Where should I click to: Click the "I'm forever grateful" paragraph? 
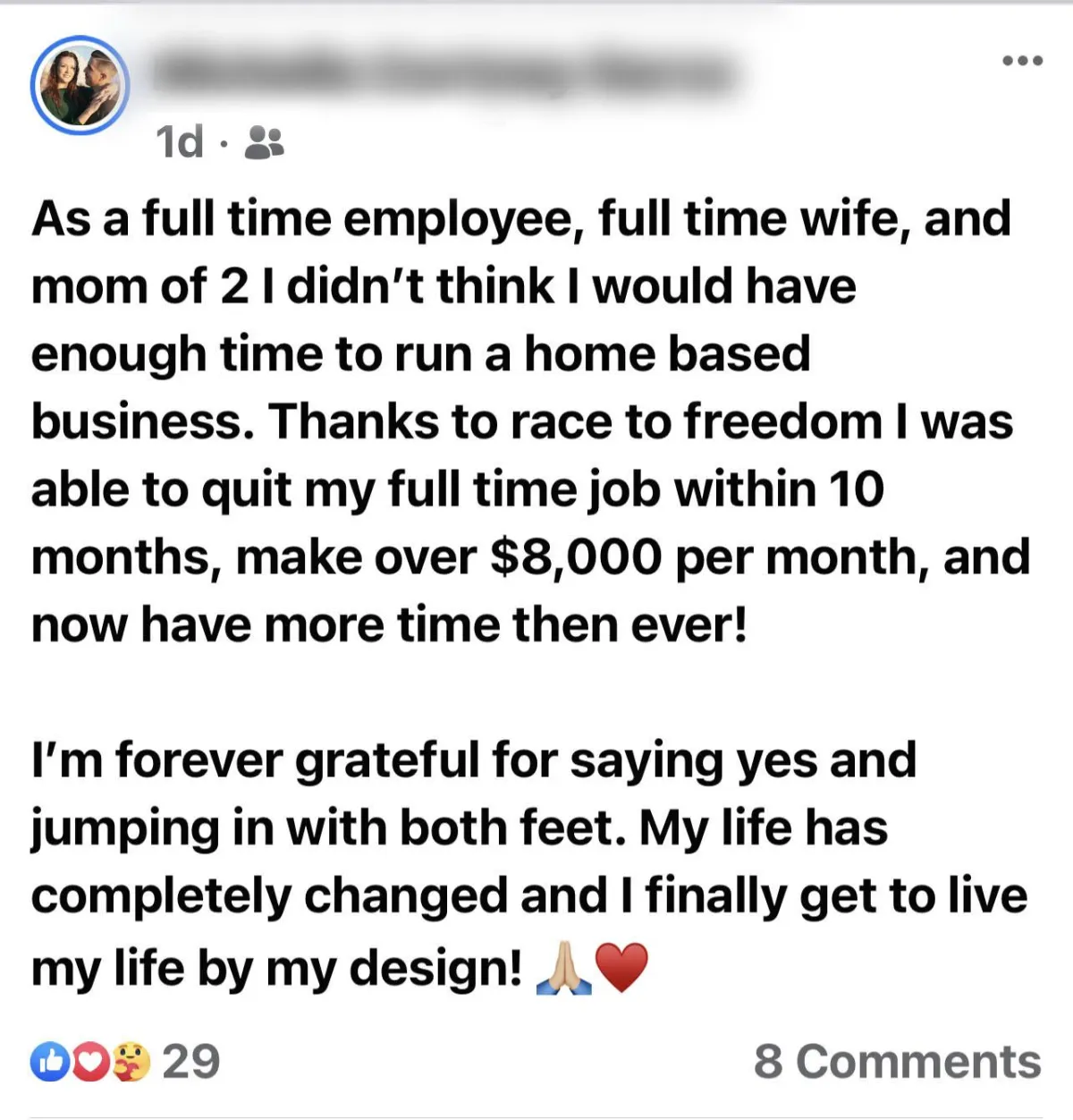pos(529,862)
